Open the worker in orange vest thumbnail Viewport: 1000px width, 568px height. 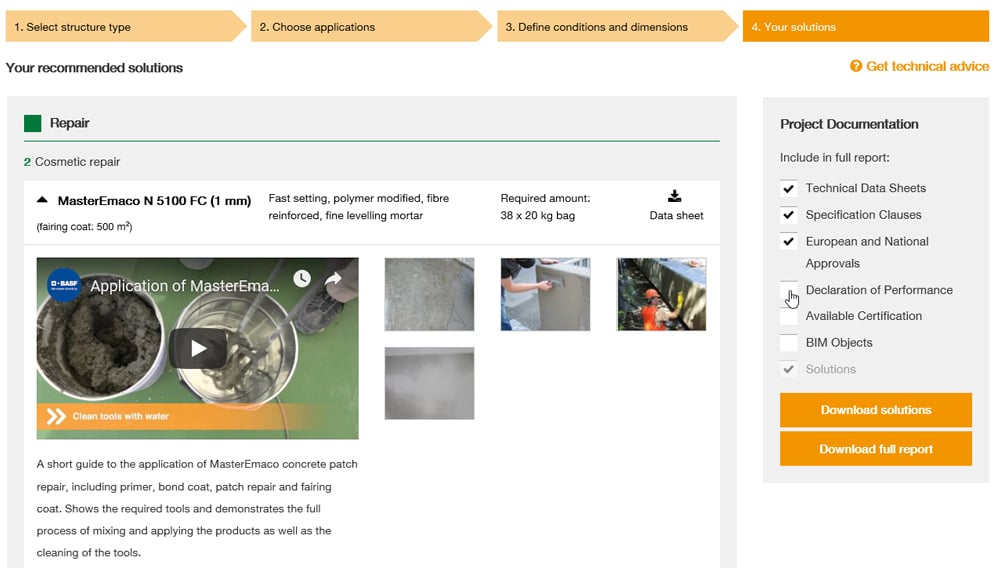[661, 294]
